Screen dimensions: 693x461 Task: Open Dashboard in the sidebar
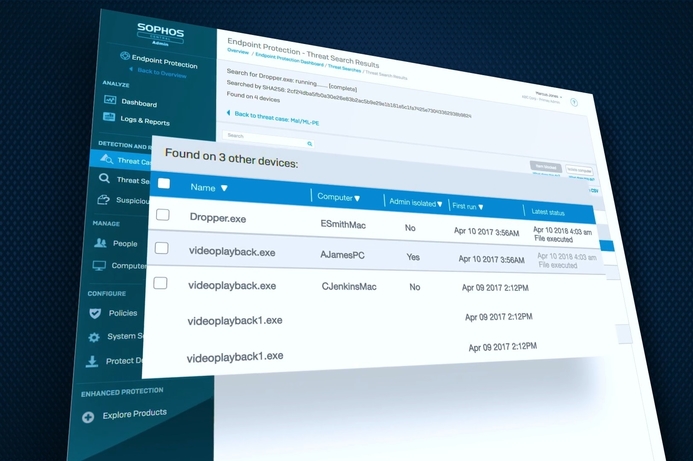pyautogui.click(x=139, y=103)
